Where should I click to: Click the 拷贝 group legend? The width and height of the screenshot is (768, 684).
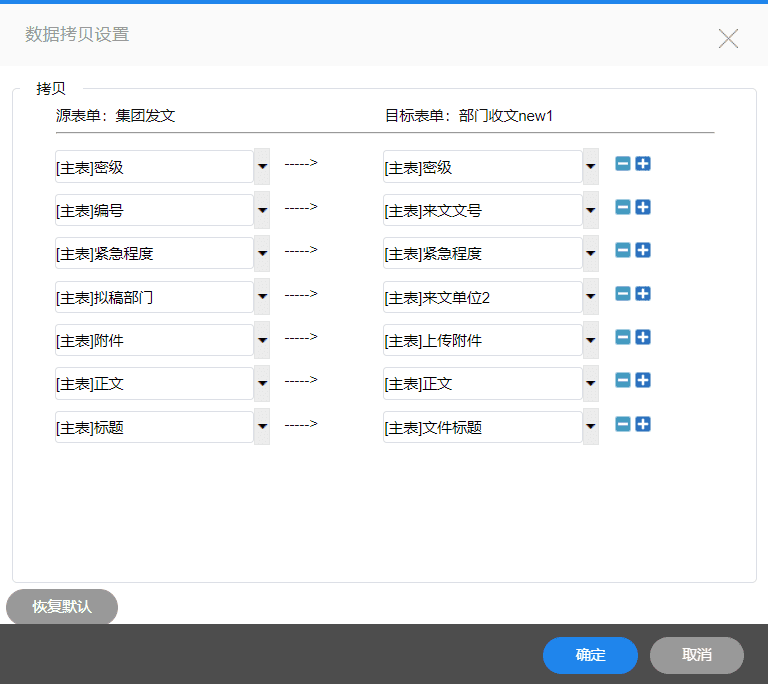coord(51,89)
